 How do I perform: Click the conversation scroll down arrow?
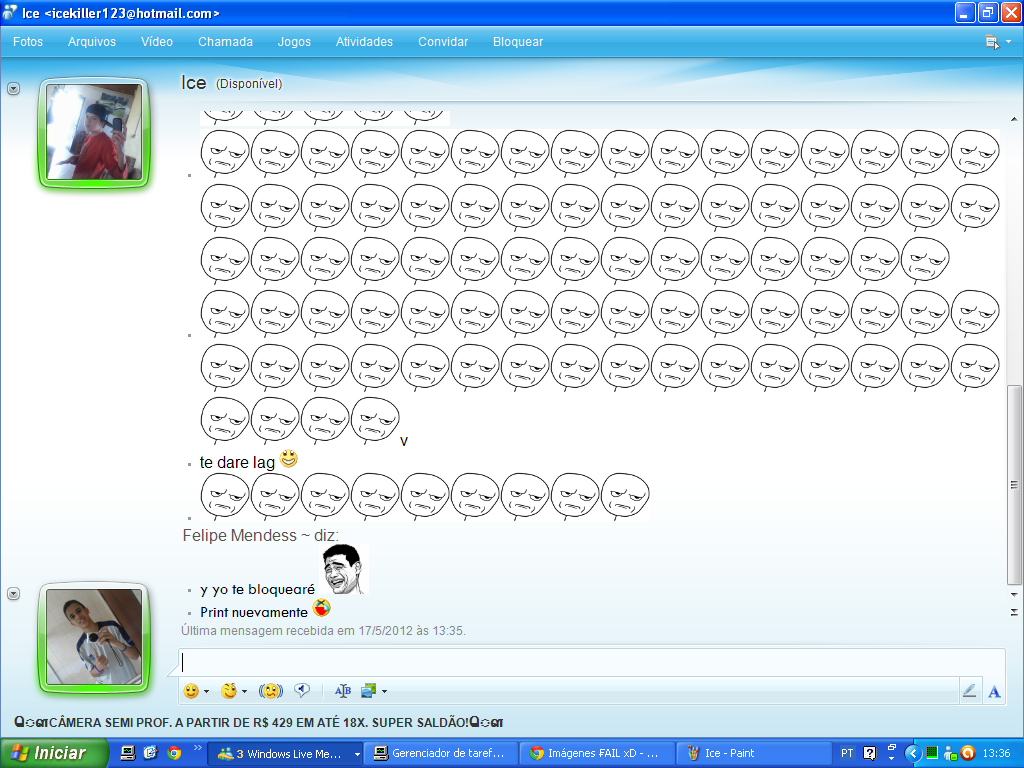point(1014,595)
